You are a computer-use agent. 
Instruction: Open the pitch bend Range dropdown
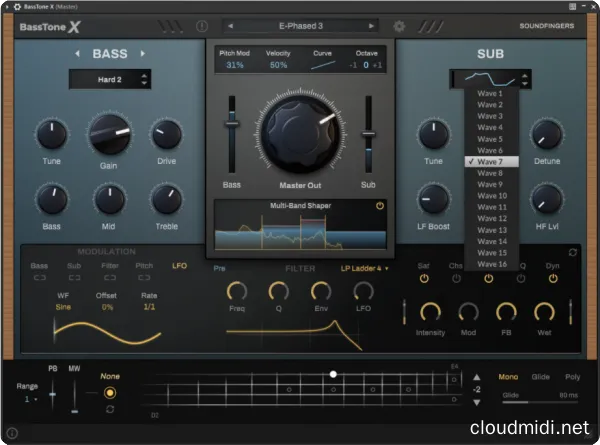pos(31,399)
